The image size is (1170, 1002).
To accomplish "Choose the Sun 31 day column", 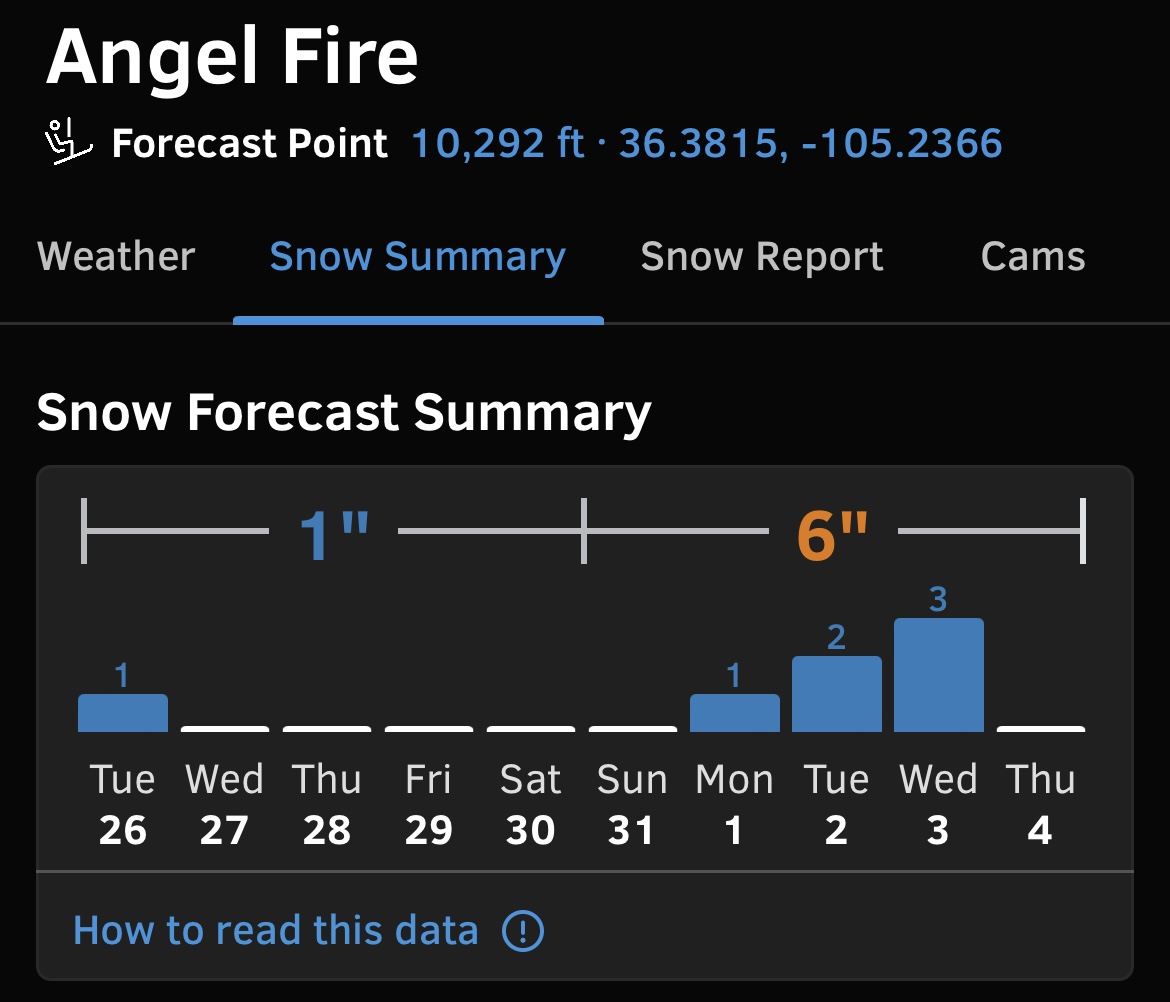I will [632, 804].
